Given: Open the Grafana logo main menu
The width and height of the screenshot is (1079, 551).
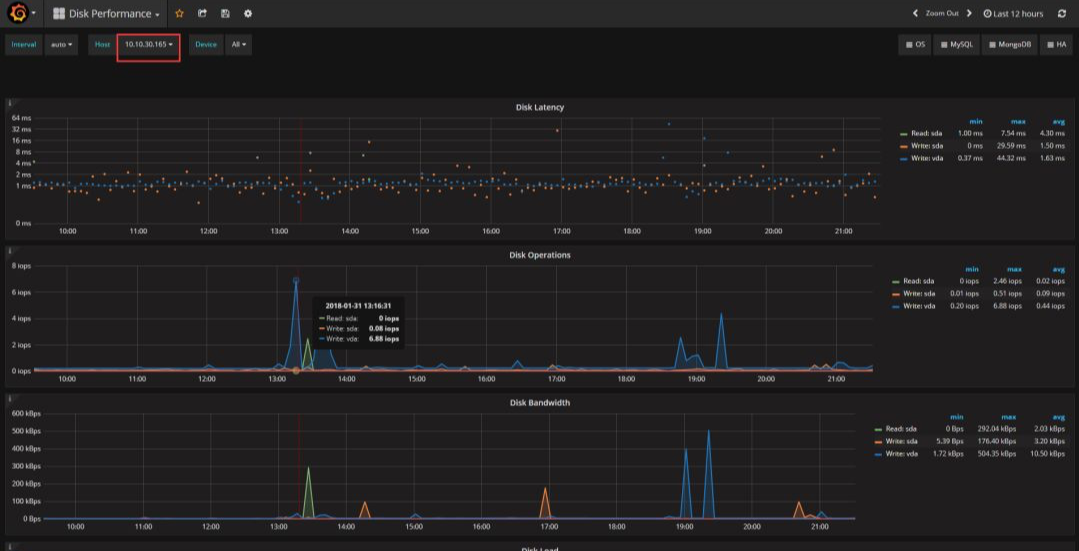Looking at the screenshot, I should [x=21, y=13].
